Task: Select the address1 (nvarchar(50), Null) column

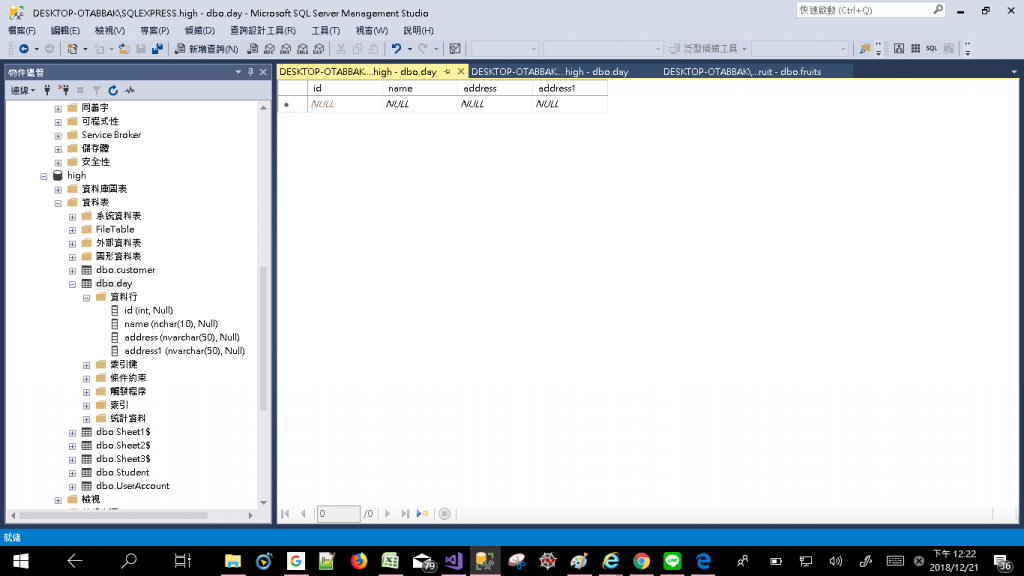Action: click(x=185, y=351)
